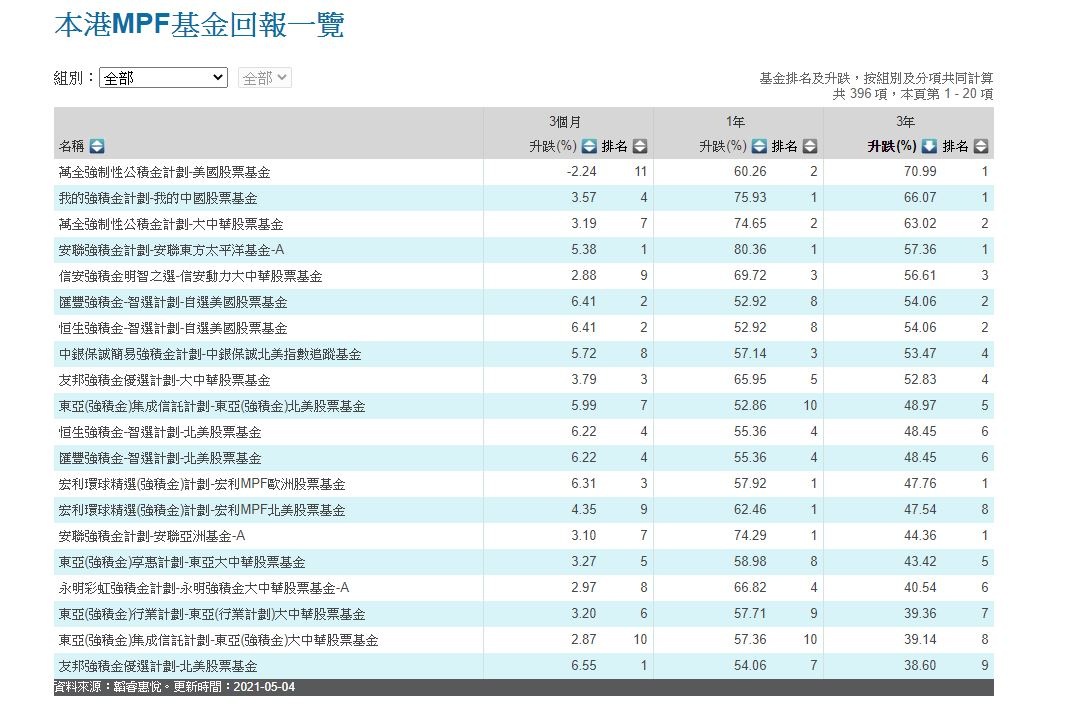The height and width of the screenshot is (707, 1092).
Task: Click the 3-year return value 43.42
Action: point(920,561)
